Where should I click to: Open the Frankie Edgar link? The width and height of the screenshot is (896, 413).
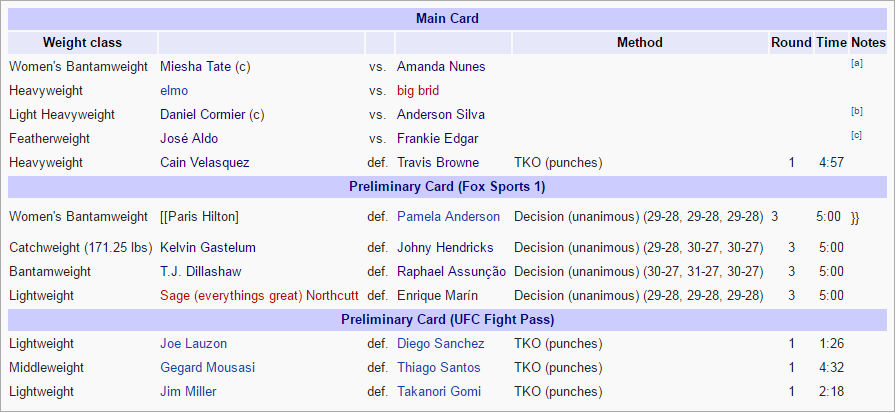[x=438, y=139]
